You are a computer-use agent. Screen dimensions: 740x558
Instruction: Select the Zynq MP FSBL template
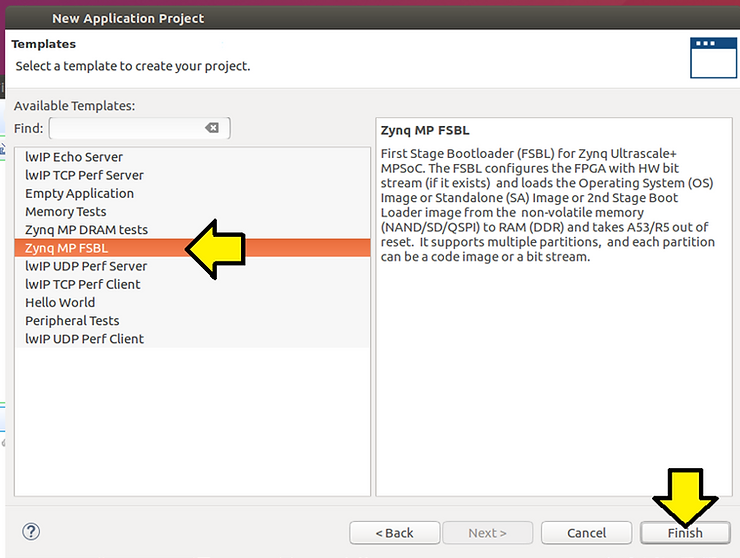193,248
